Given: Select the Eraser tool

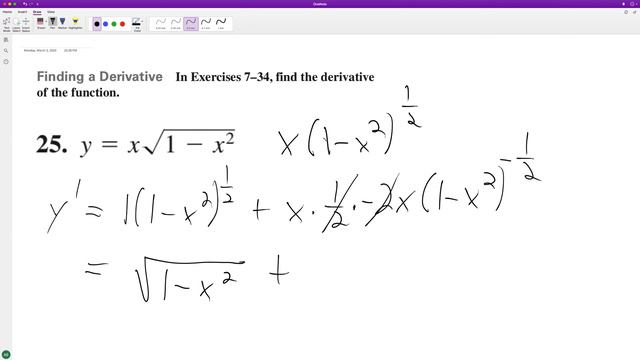Looking at the screenshot, I should pos(40,23).
